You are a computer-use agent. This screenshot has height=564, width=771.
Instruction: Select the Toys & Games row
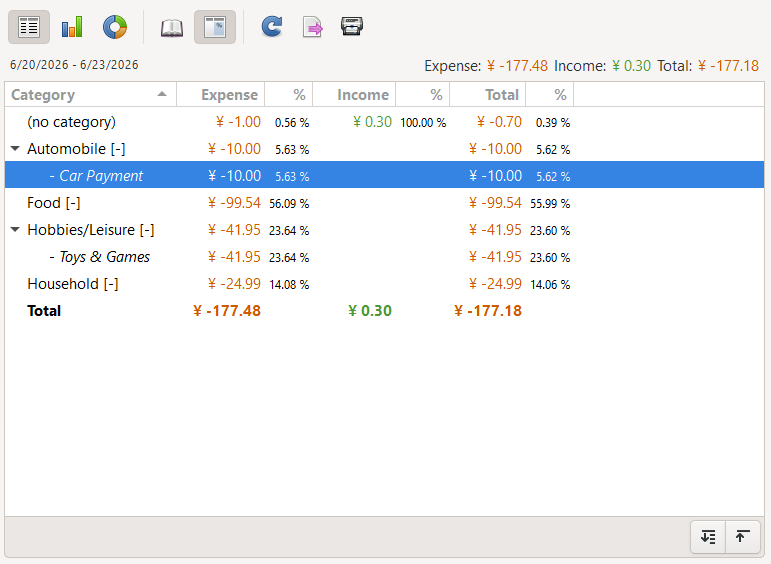[x=385, y=257]
